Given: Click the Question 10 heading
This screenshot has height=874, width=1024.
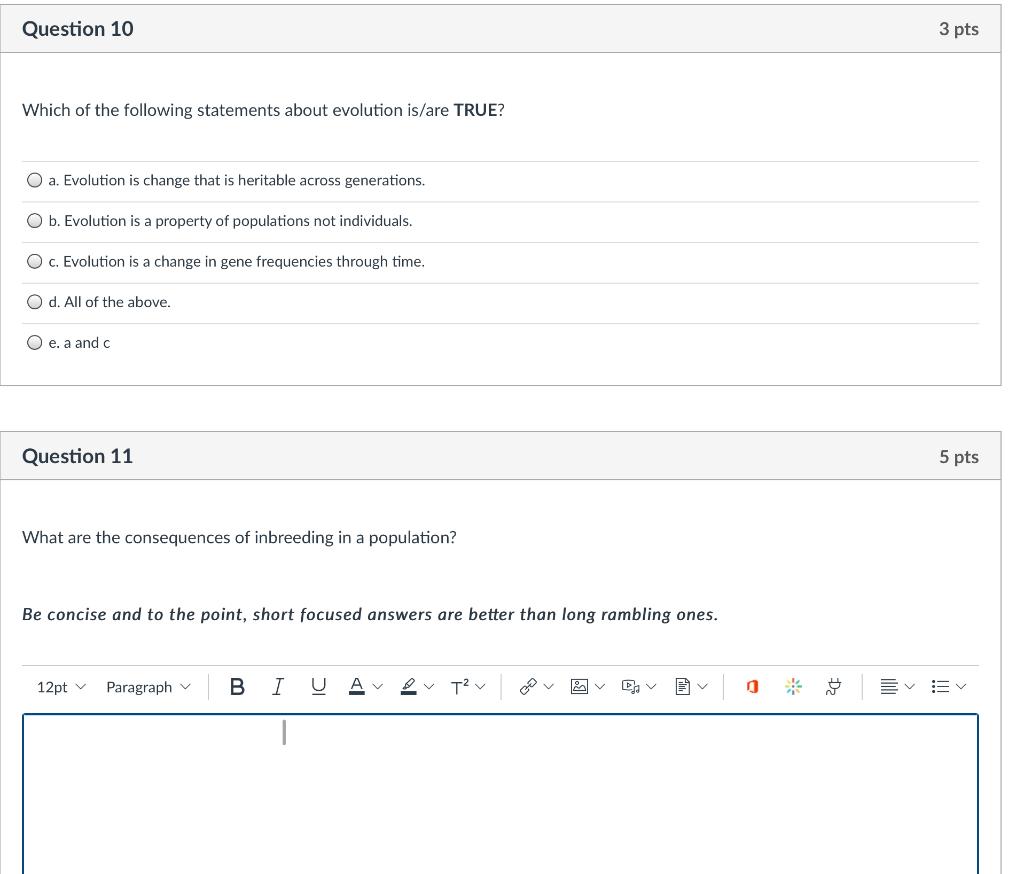Looking at the screenshot, I should pos(78,29).
